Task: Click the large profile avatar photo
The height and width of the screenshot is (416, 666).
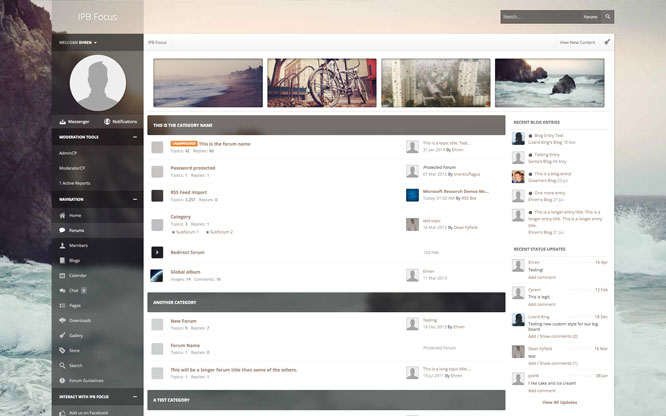Action: pos(98,83)
